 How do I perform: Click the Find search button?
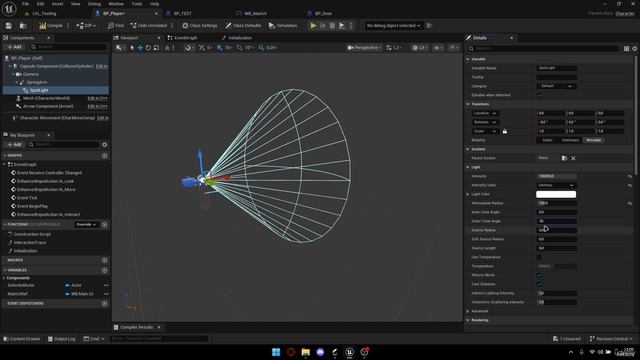click(x=116, y=26)
